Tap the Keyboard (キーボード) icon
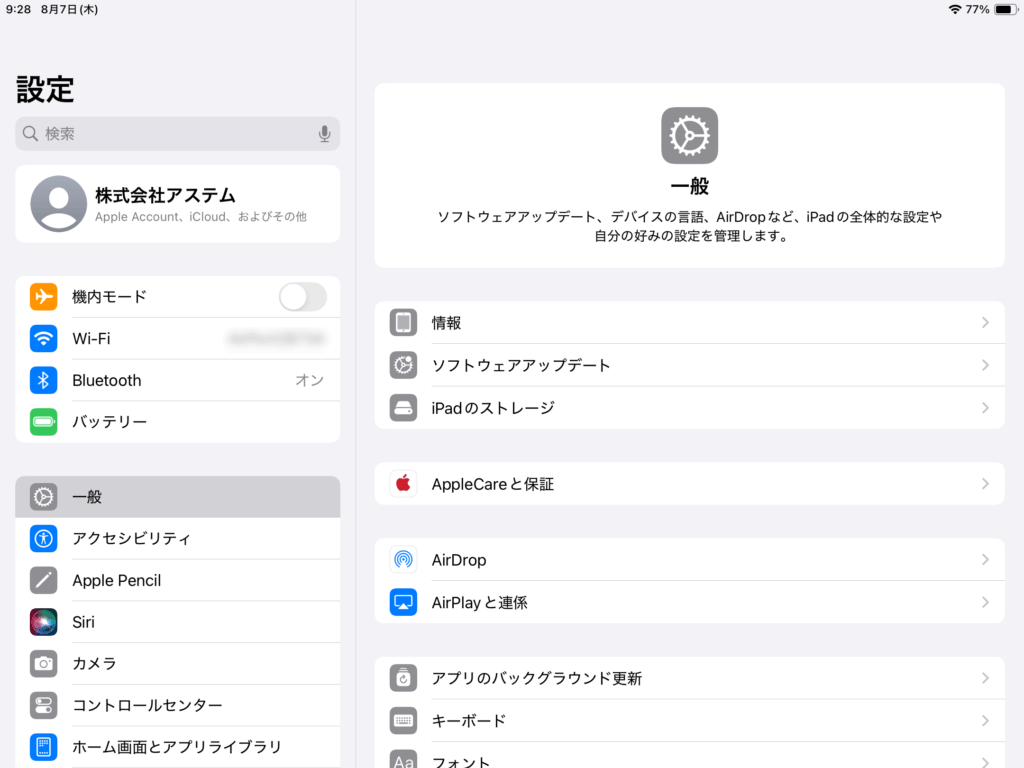The image size is (1024, 768). [404, 721]
